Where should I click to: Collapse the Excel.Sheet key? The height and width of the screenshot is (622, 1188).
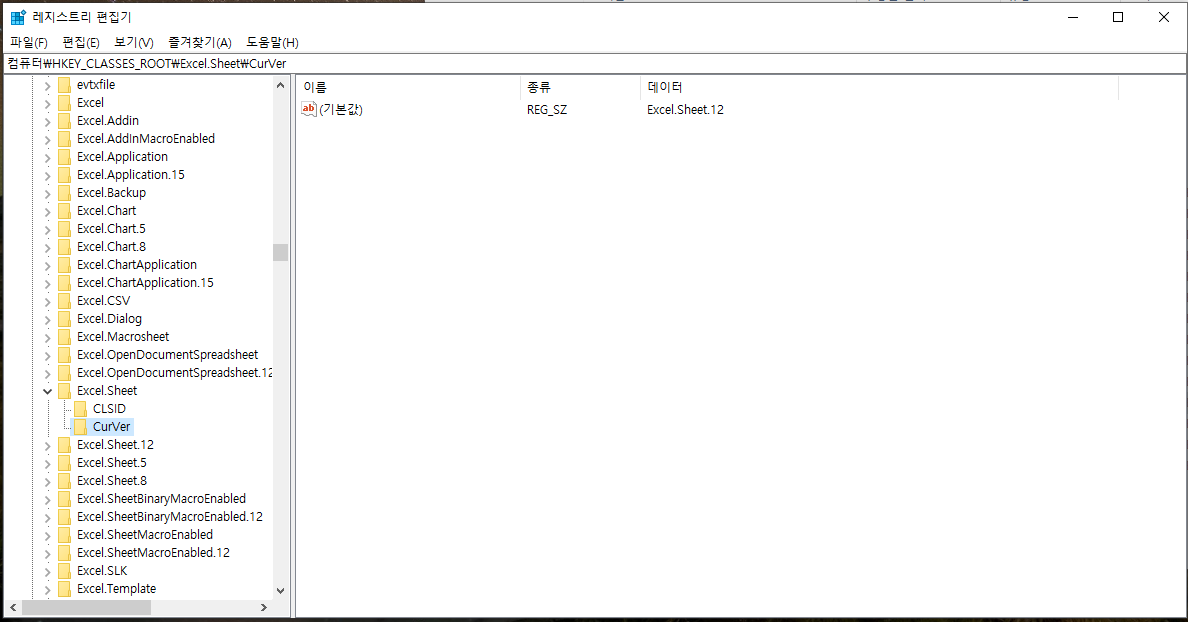click(47, 391)
